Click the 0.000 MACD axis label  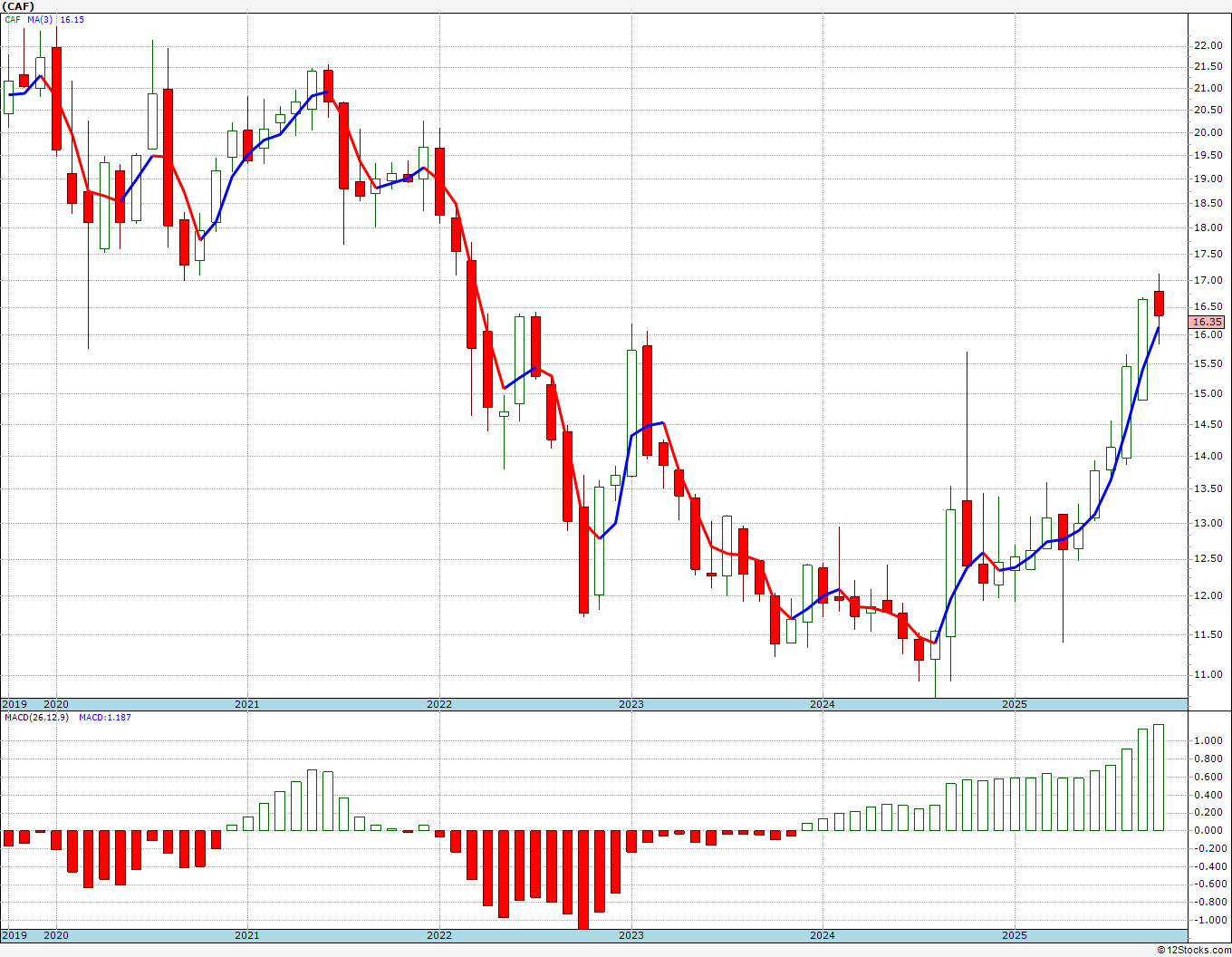click(1207, 830)
